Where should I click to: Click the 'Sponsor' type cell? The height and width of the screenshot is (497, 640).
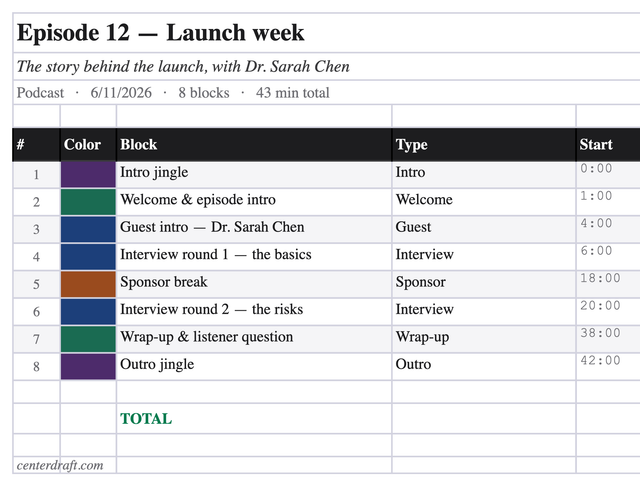[x=484, y=284]
